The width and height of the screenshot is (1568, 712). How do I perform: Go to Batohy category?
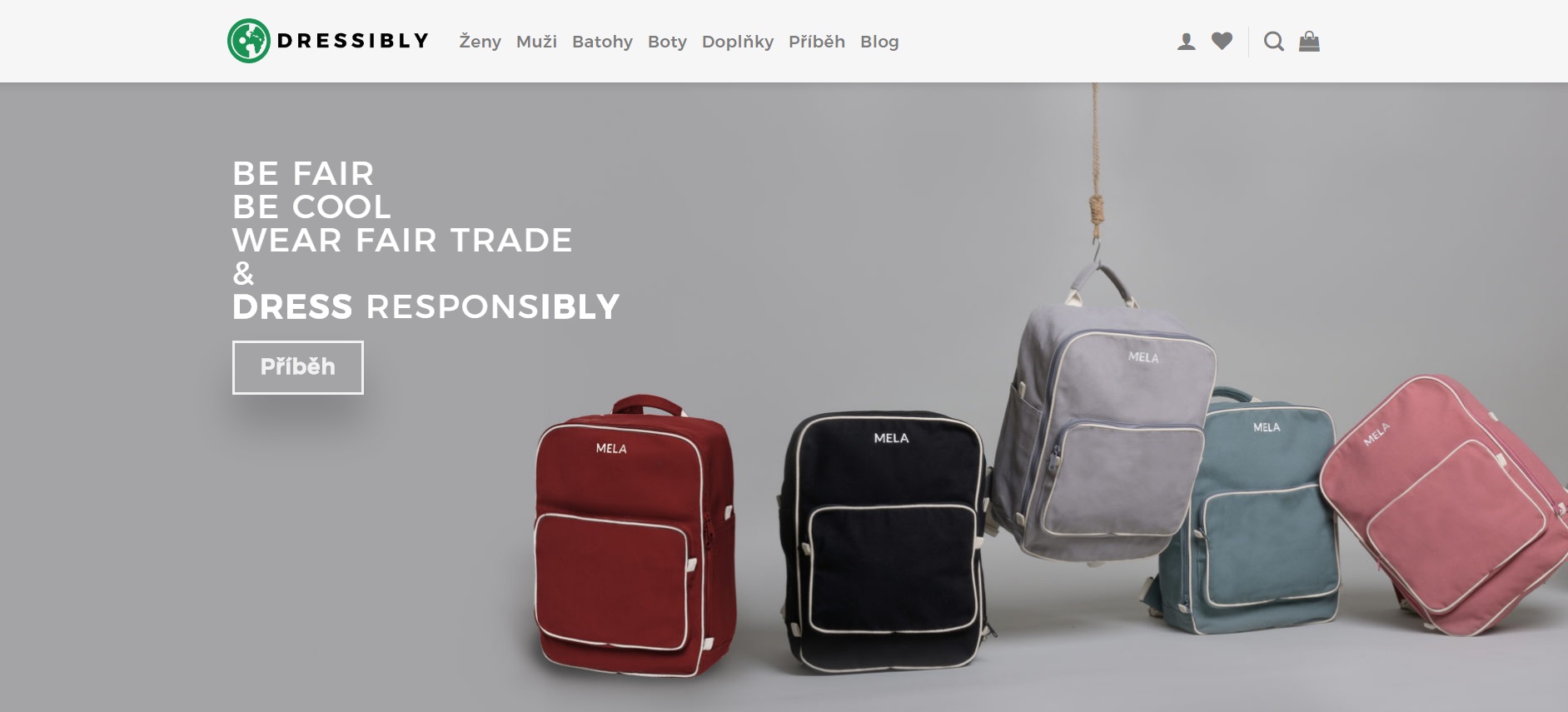(x=602, y=42)
